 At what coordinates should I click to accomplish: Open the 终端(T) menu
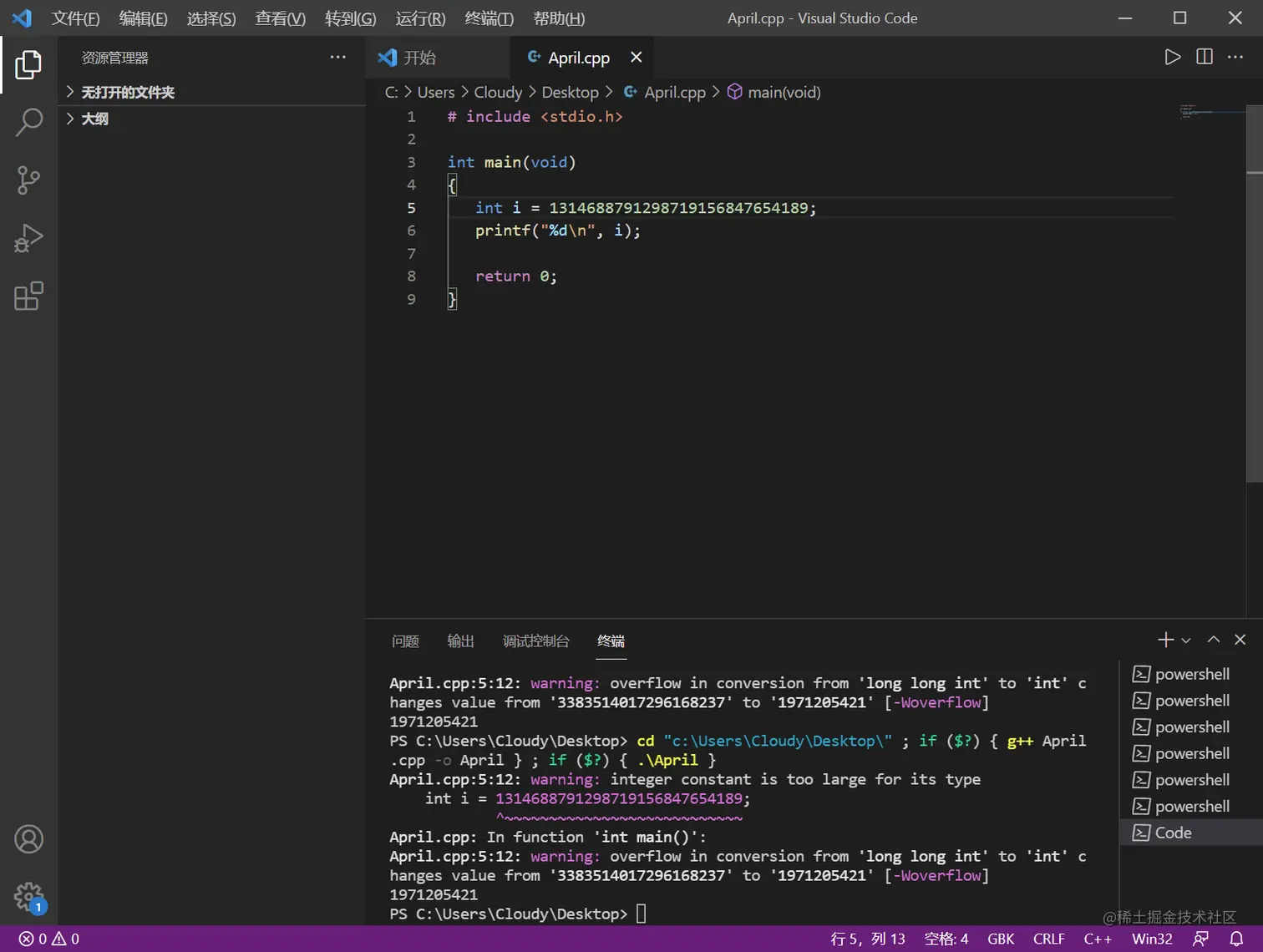point(489,18)
